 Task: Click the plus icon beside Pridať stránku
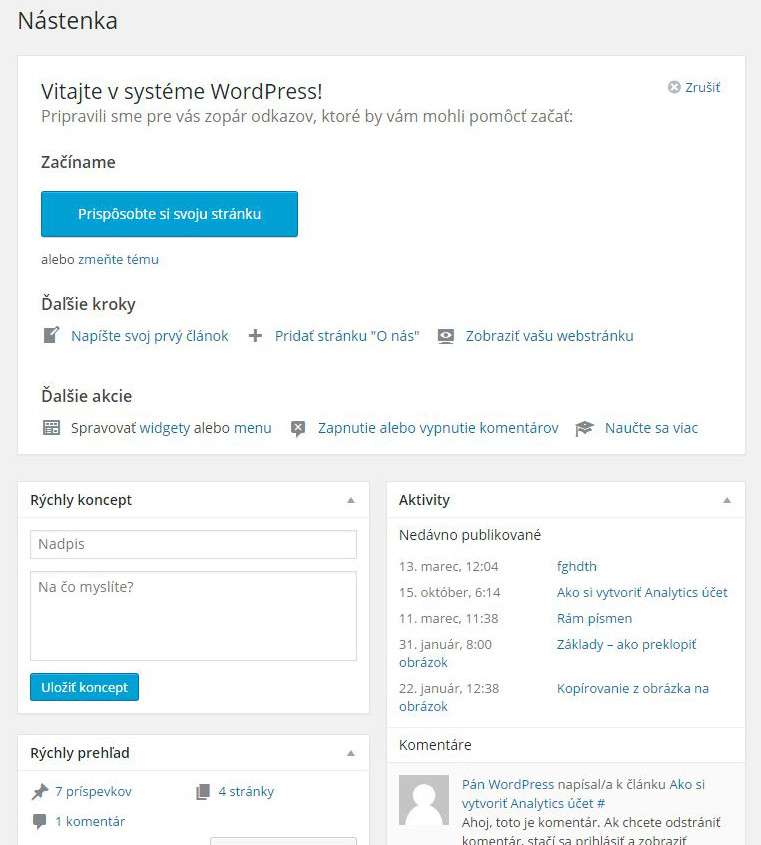point(255,336)
